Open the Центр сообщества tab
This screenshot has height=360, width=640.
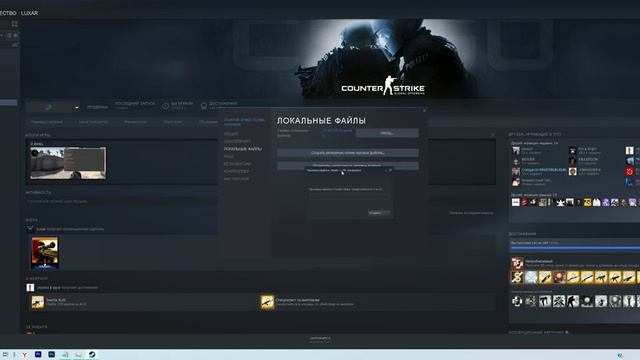pyautogui.click(x=94, y=122)
